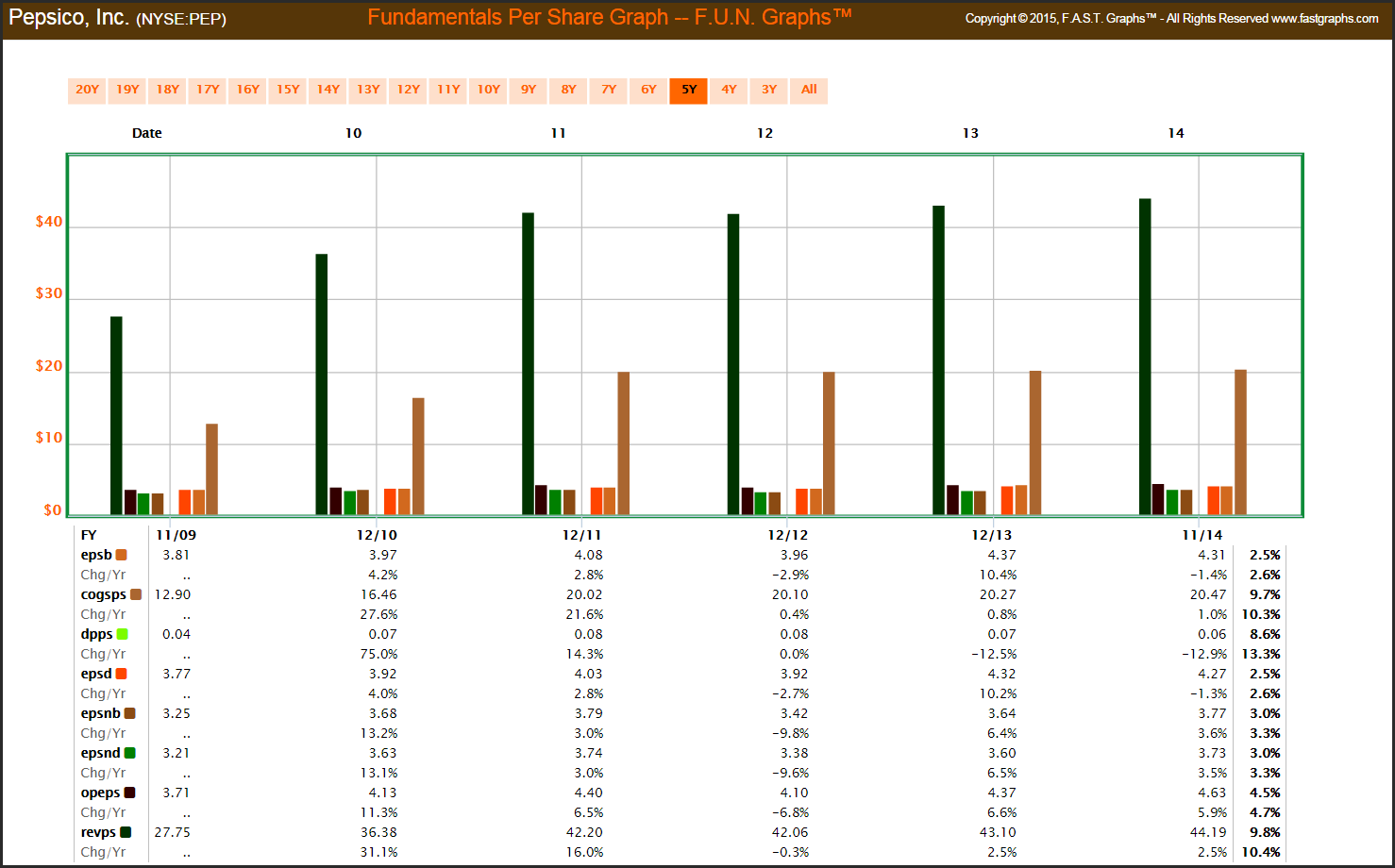This screenshot has width=1395, height=868.
Task: Click the cogsps brown legend swatch
Action: [x=136, y=594]
